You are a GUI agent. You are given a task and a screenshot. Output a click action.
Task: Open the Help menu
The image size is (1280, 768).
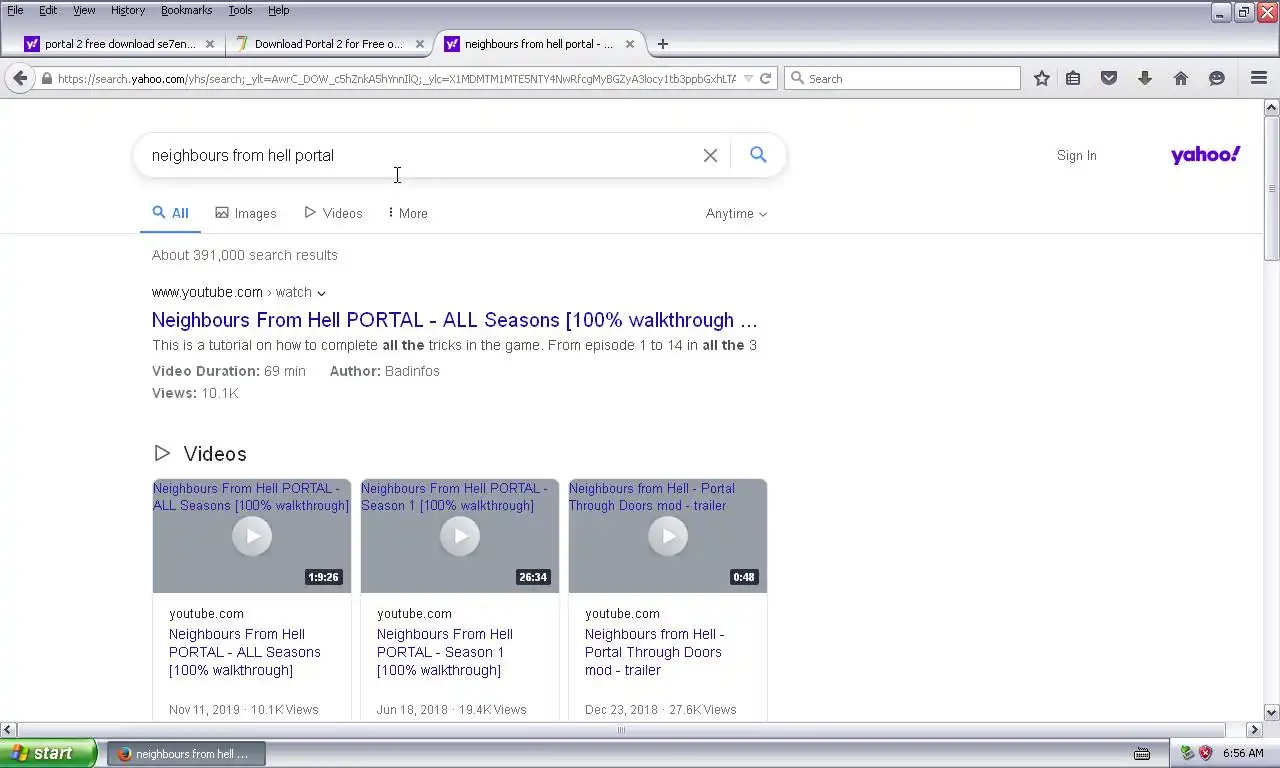[x=278, y=10]
